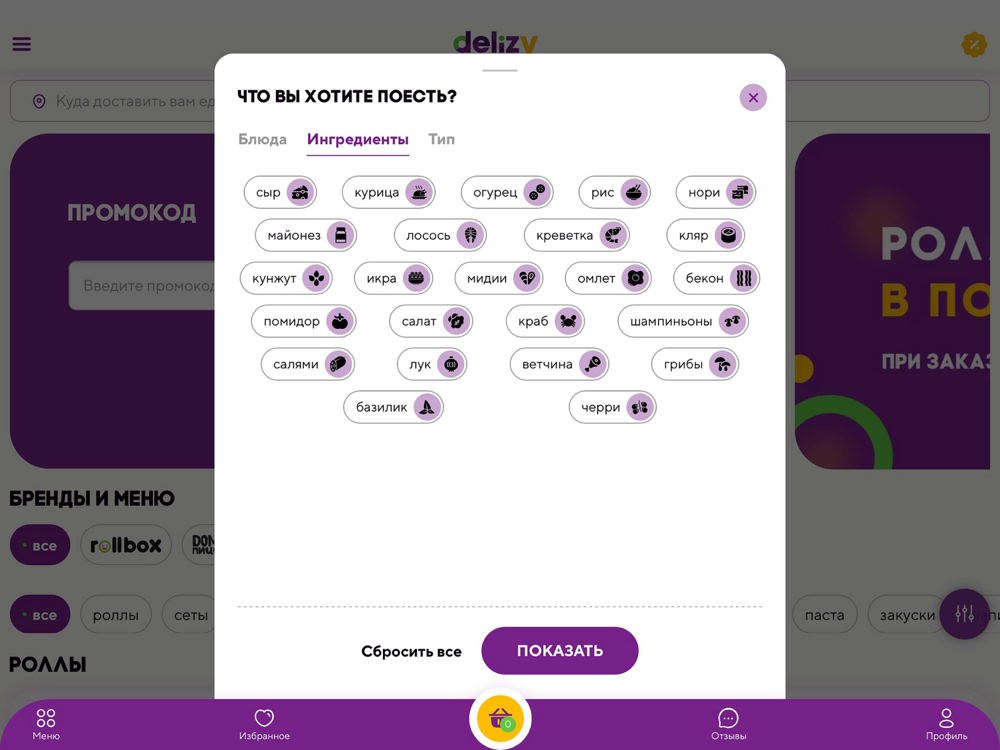Open the Избранное heart icon
This screenshot has height=750, width=1000.
click(264, 718)
